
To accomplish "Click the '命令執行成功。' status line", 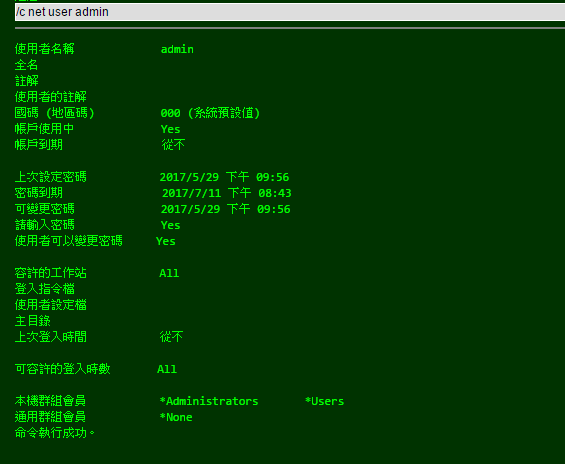I will [x=55, y=432].
